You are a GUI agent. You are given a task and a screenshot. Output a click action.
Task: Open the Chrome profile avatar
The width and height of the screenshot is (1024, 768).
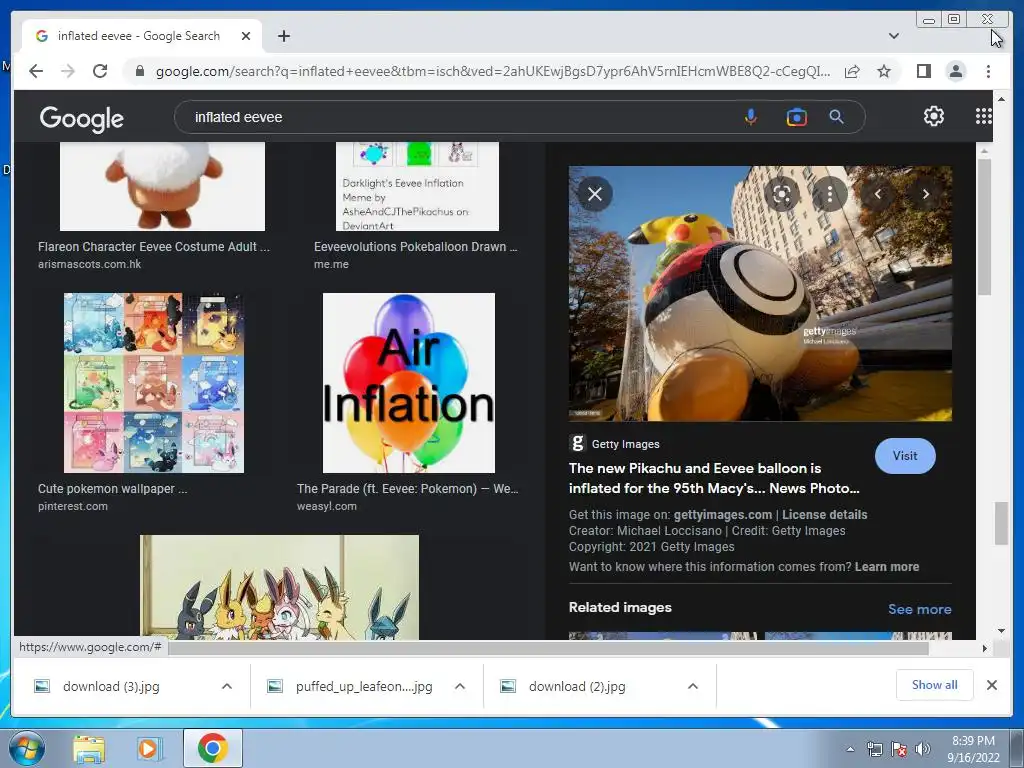click(x=955, y=71)
